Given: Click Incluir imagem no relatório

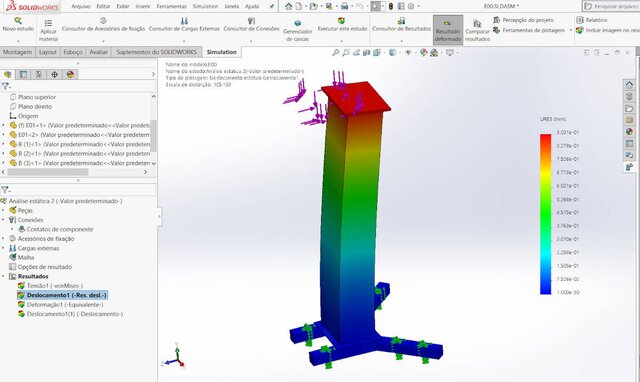Looking at the screenshot, I should tap(608, 30).
